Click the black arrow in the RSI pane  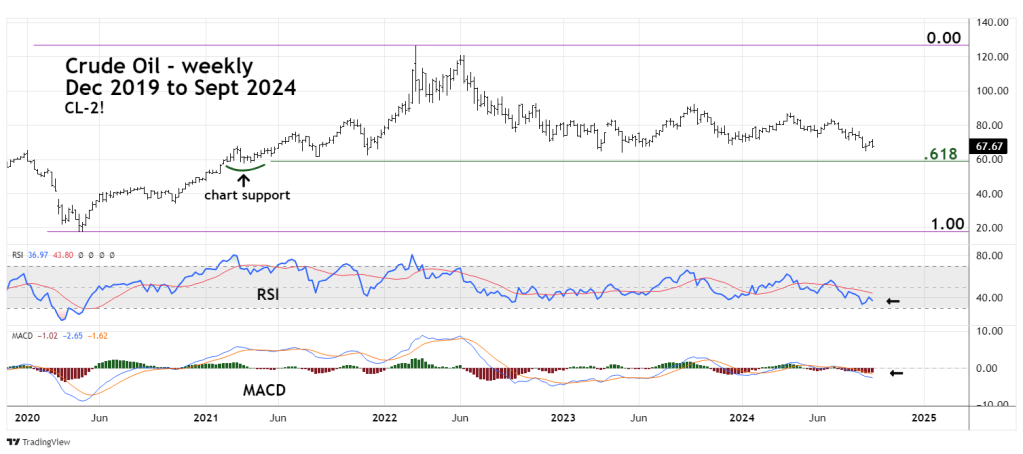[x=893, y=301]
